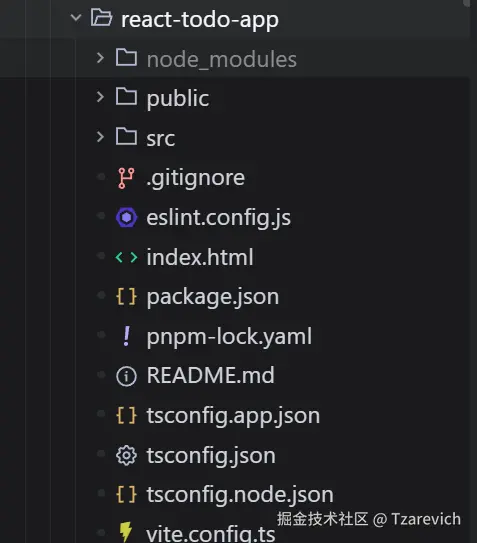Click the exclamation icon beside pnpm-lock.yaml
The height and width of the screenshot is (543, 477).
[127, 336]
